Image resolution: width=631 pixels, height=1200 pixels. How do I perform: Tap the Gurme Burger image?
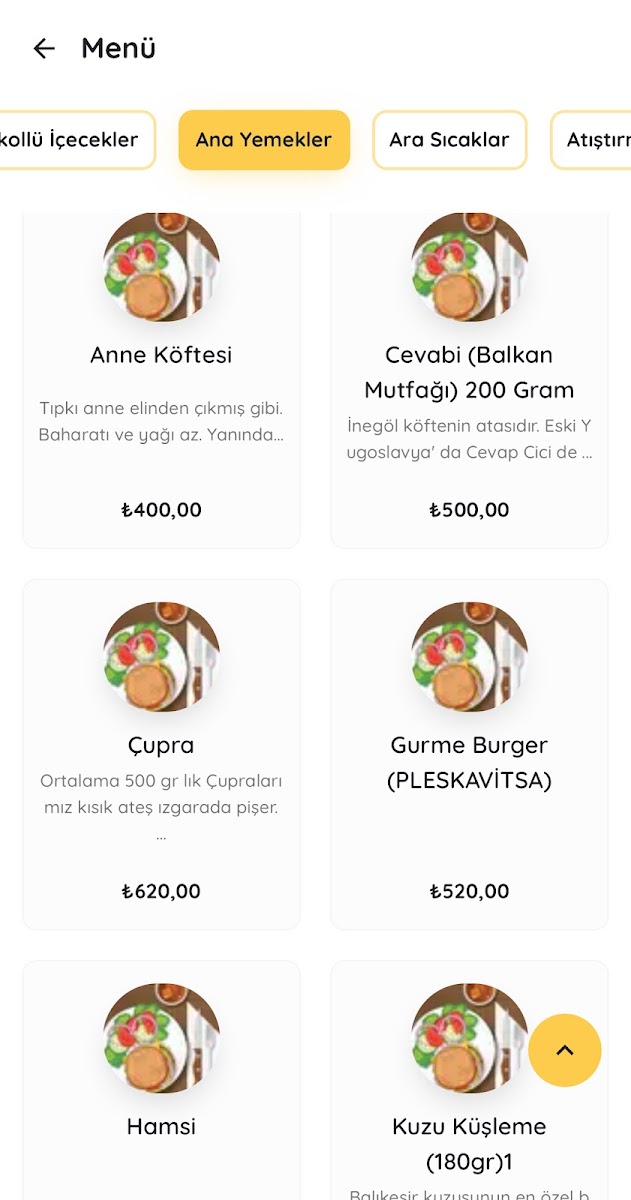[469, 656]
